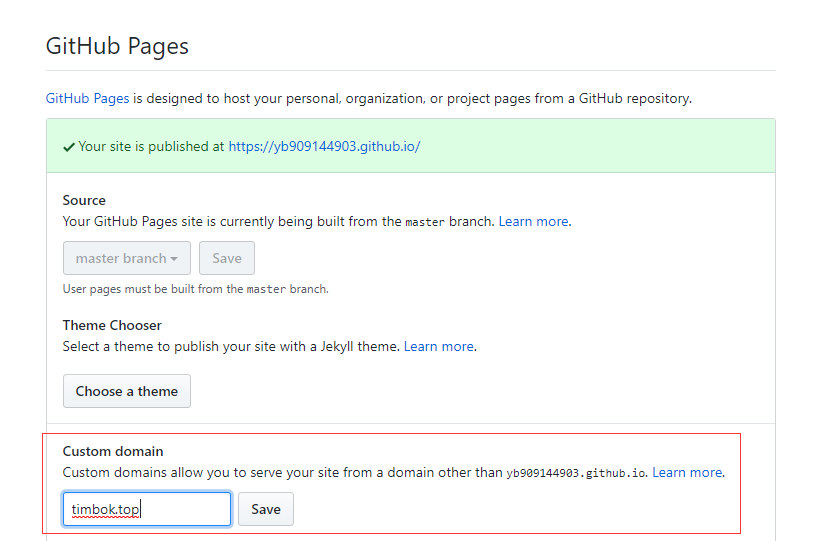The image size is (817, 541).
Task: Click Learn more in Theme Chooser section
Action: (438, 346)
